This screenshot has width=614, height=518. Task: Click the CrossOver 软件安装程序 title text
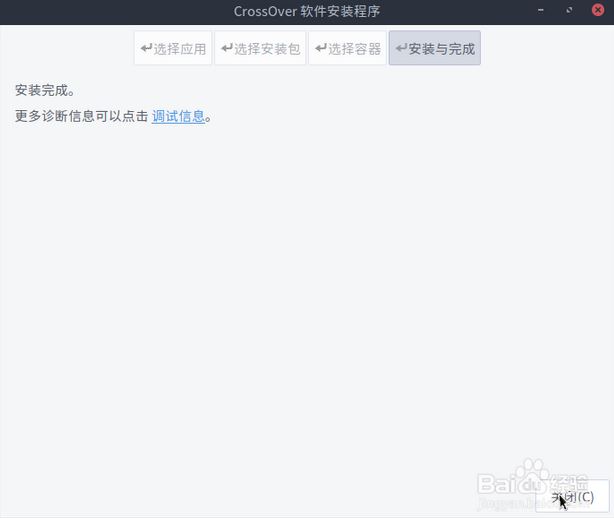pos(307,11)
